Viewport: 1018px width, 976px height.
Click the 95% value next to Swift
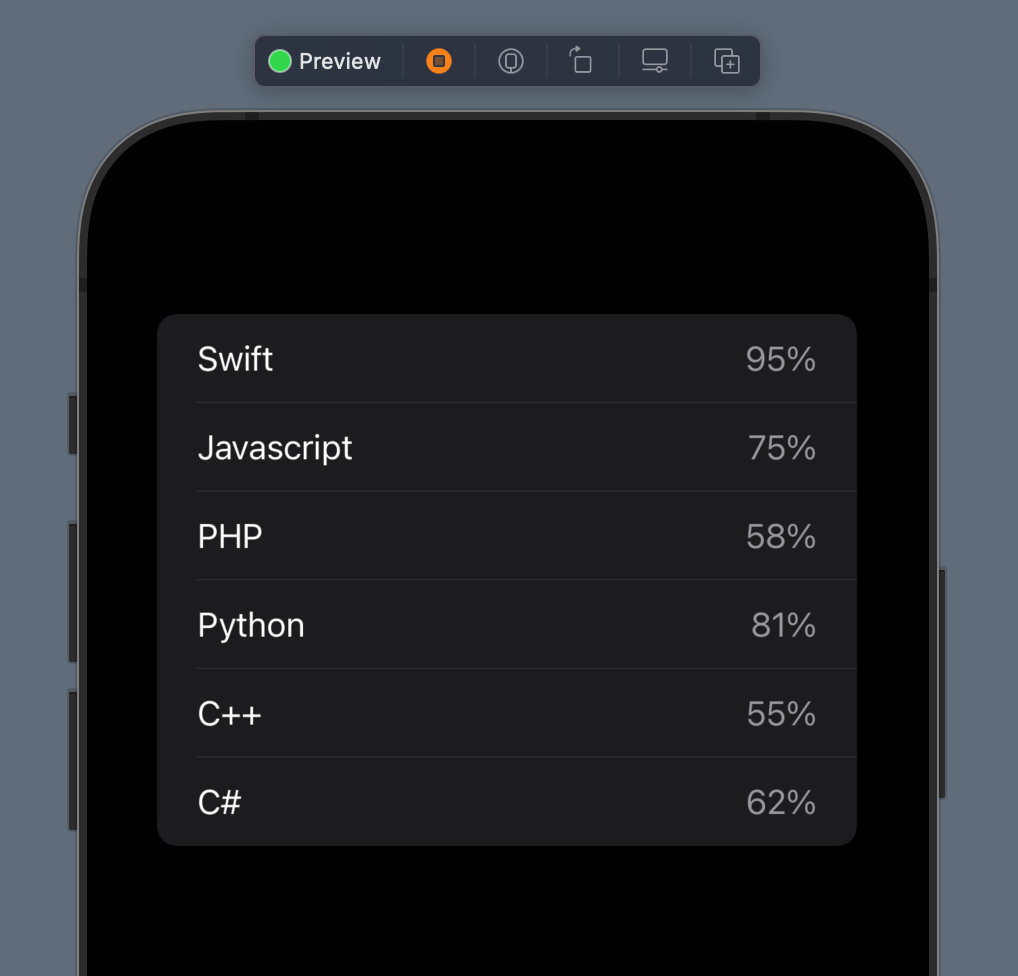[x=780, y=359]
